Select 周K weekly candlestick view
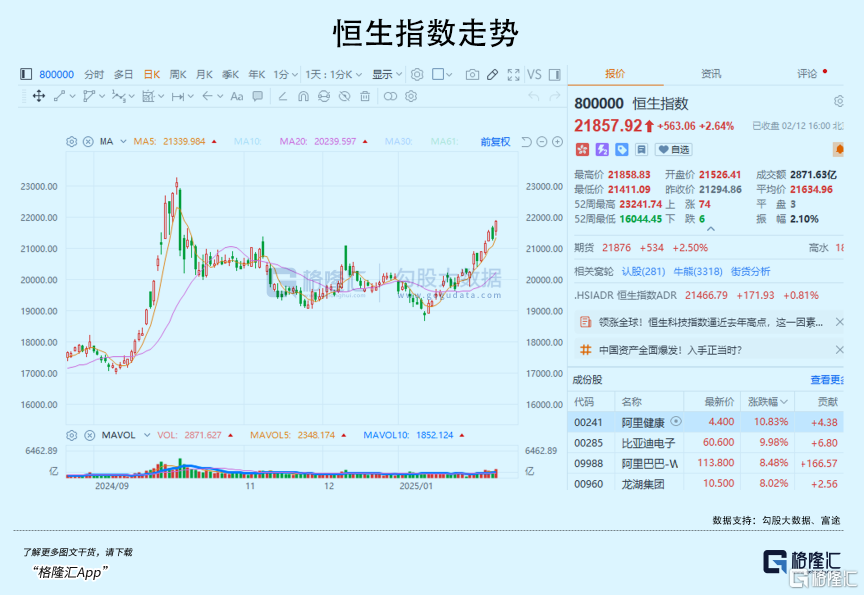 (x=177, y=74)
